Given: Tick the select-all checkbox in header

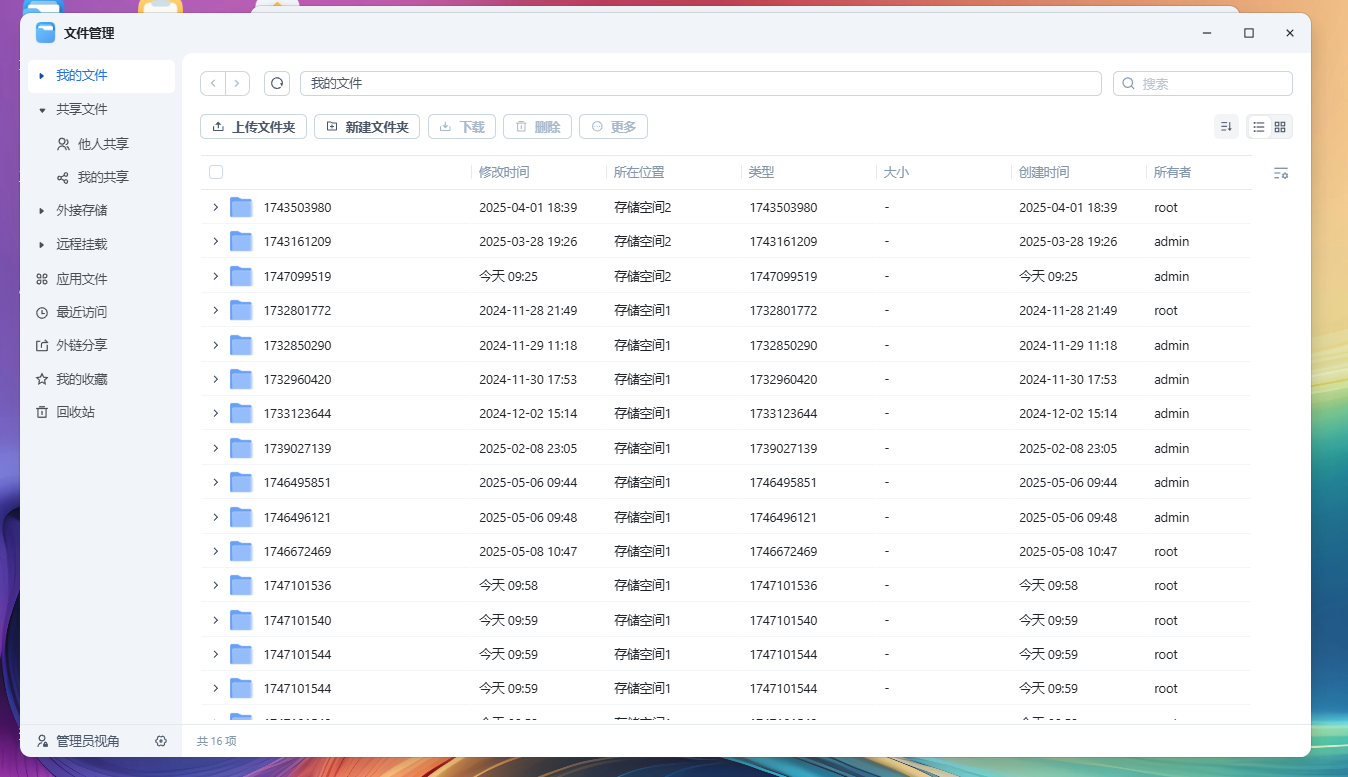Looking at the screenshot, I should point(216,172).
